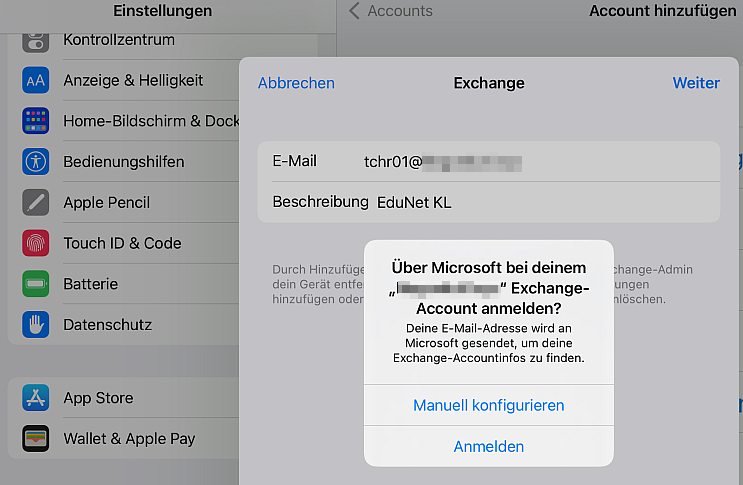
Task: Open the Bedienungshilfen accessibility icon
Action: coord(36,162)
